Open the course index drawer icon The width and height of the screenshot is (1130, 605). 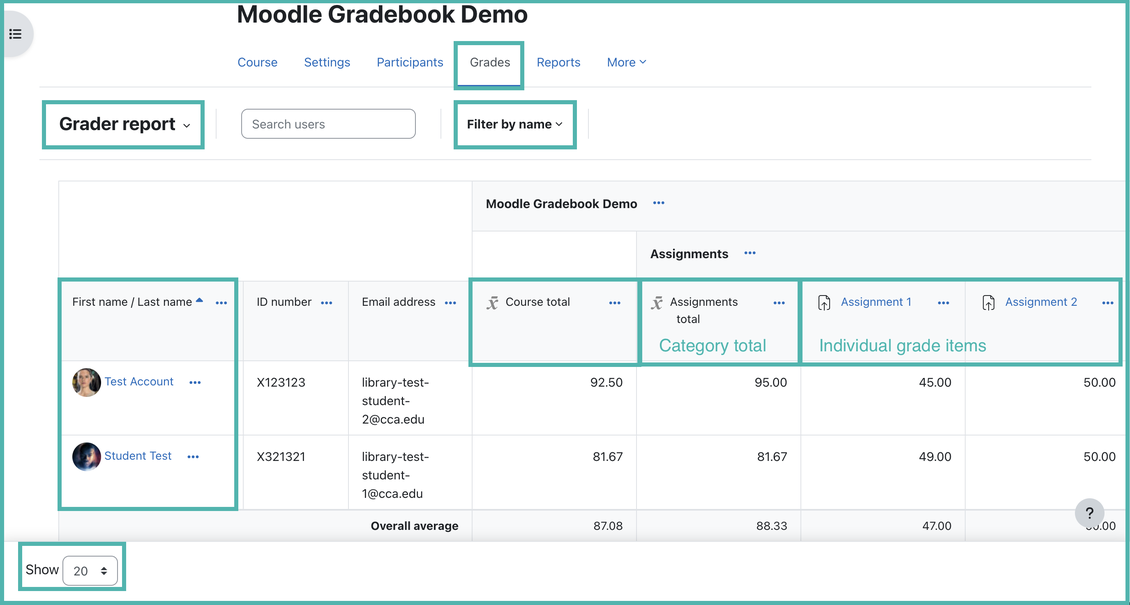click(16, 34)
